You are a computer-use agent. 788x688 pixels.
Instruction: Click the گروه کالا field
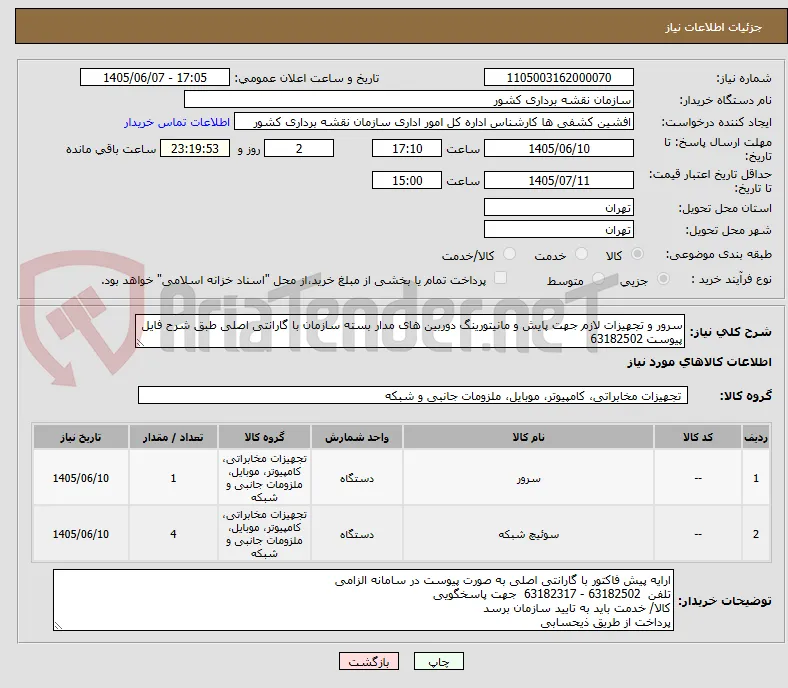click(413, 396)
